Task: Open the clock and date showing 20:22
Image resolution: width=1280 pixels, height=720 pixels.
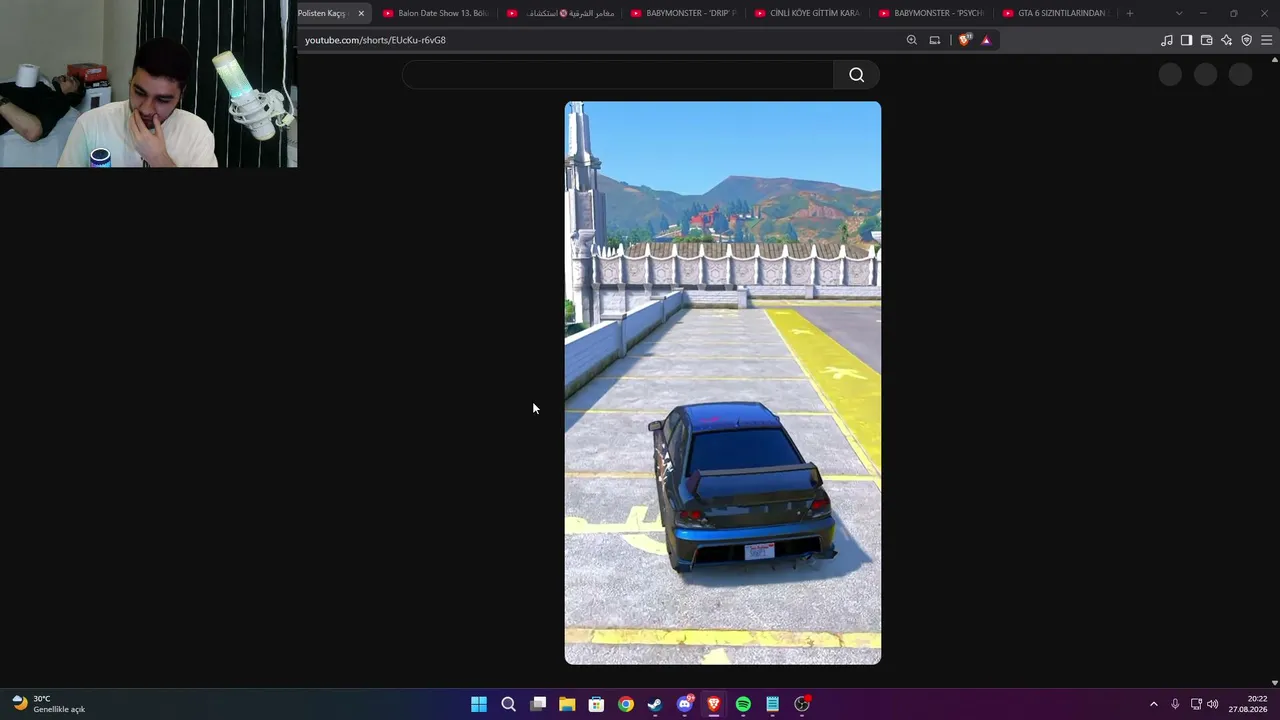Action: [1248, 704]
